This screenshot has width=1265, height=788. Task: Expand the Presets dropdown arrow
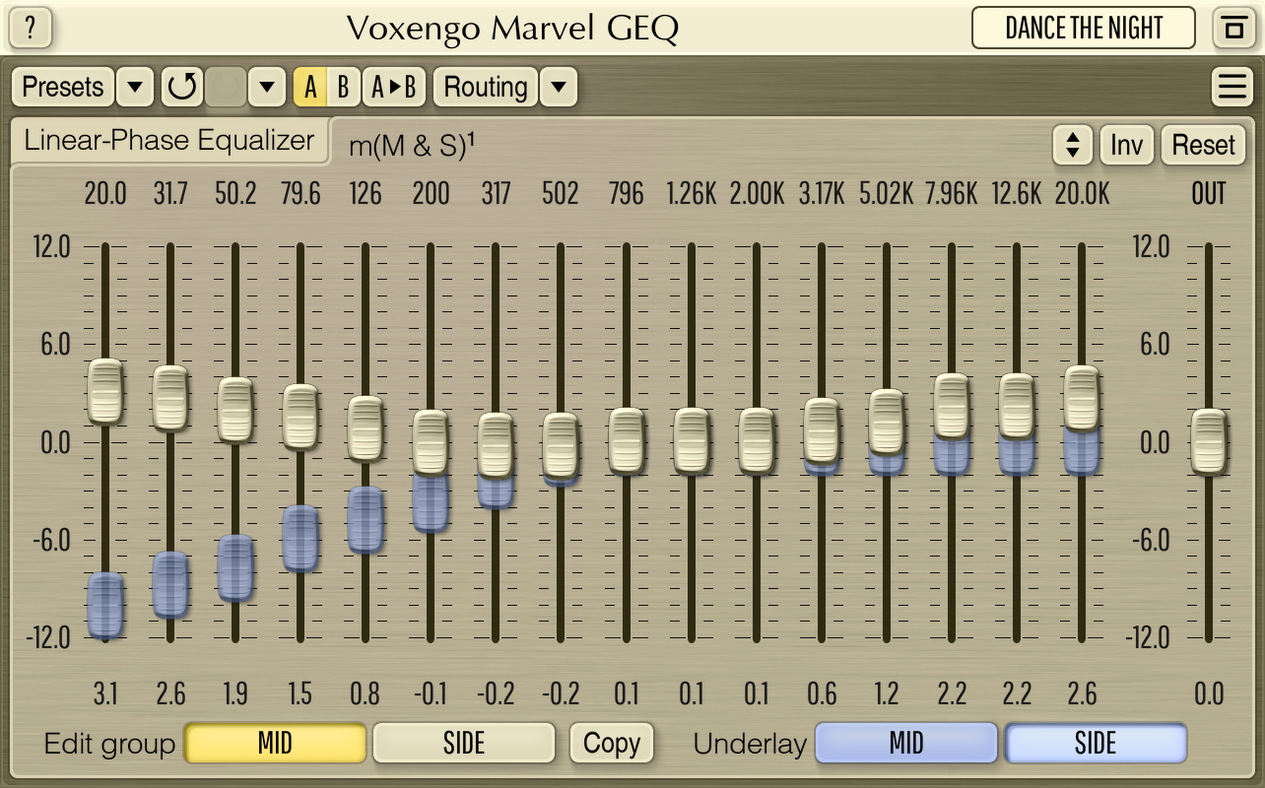click(x=135, y=87)
